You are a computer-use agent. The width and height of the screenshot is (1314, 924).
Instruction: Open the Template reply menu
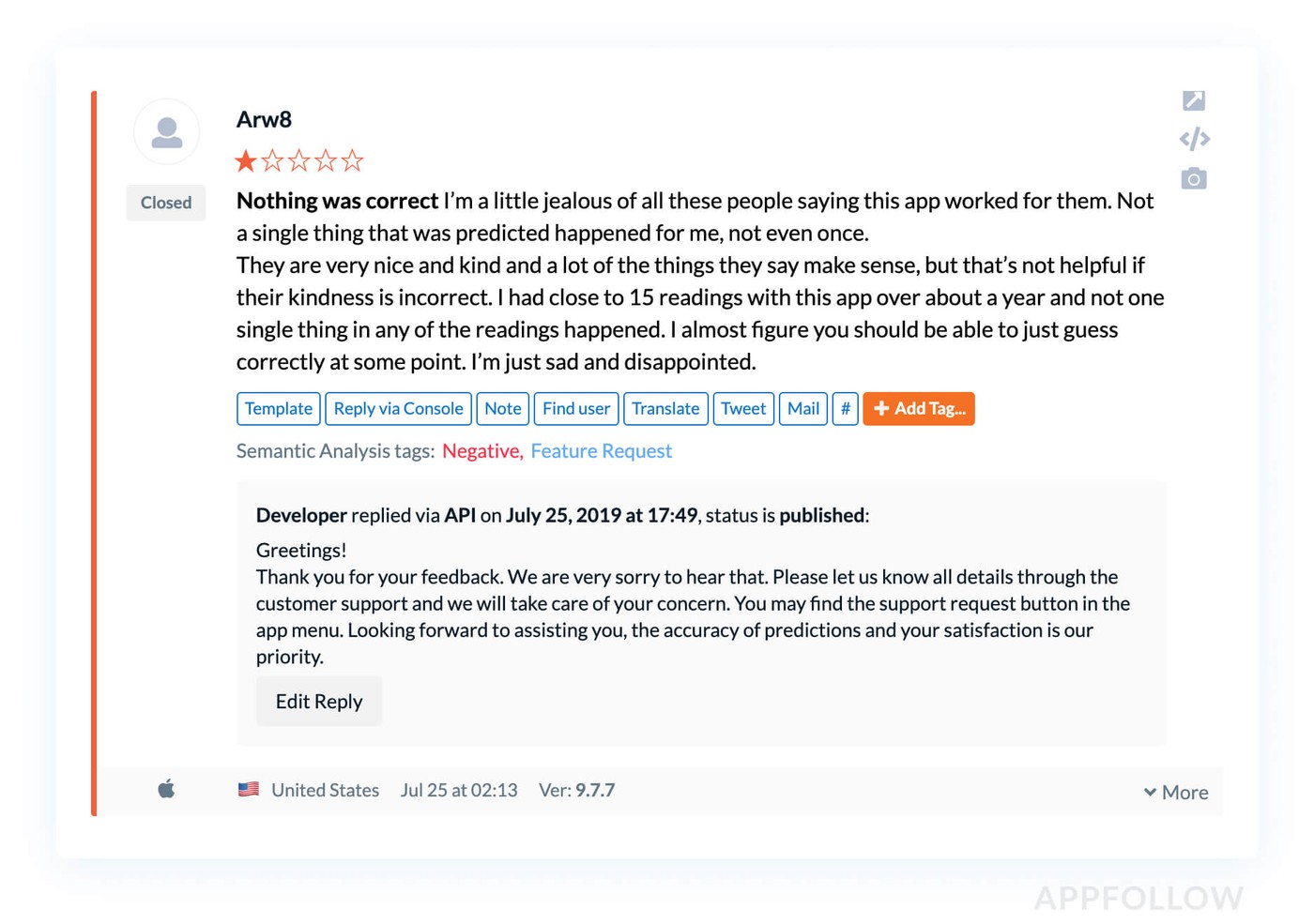pos(278,409)
